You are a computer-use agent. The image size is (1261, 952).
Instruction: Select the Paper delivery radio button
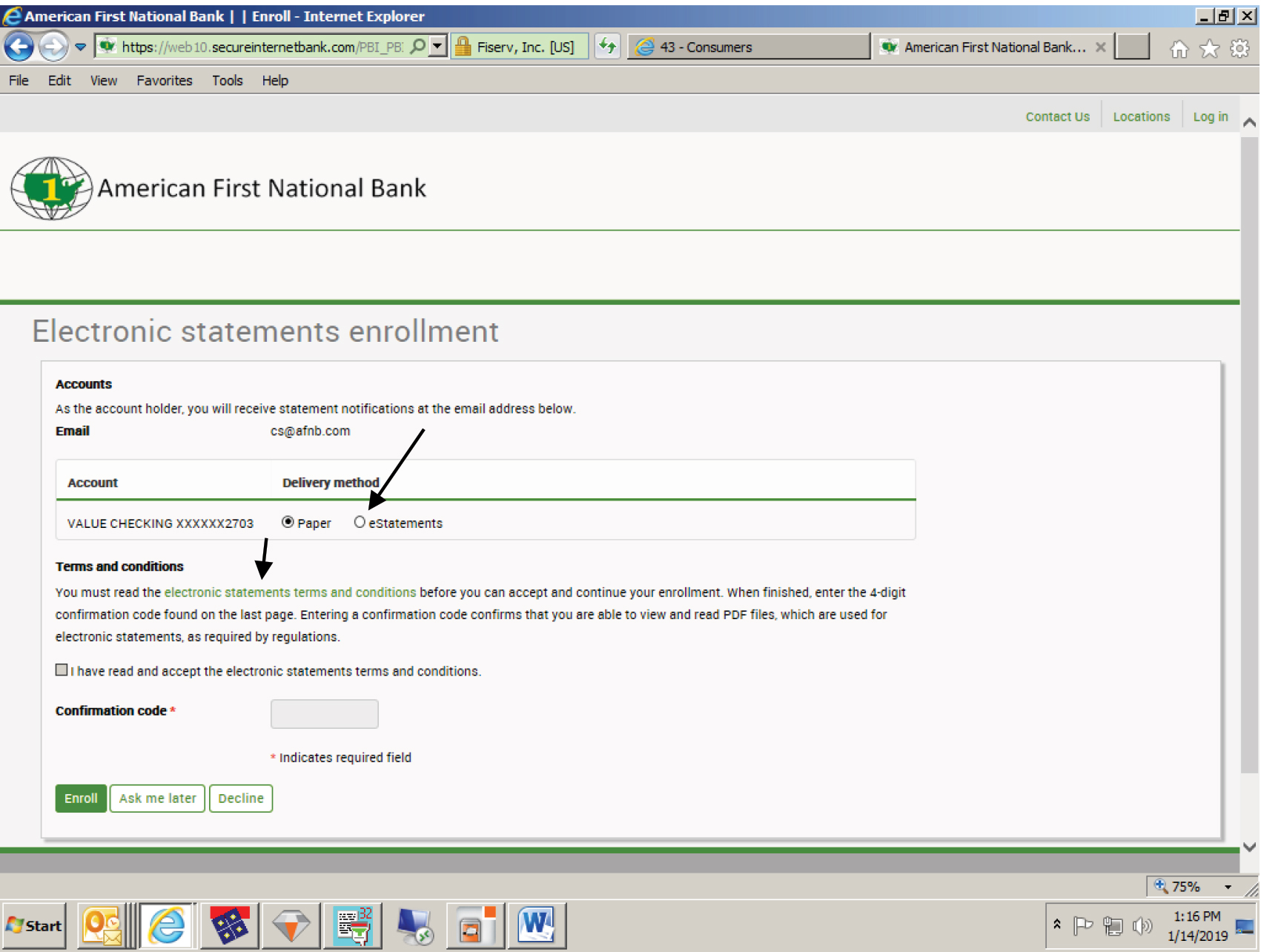(x=288, y=522)
